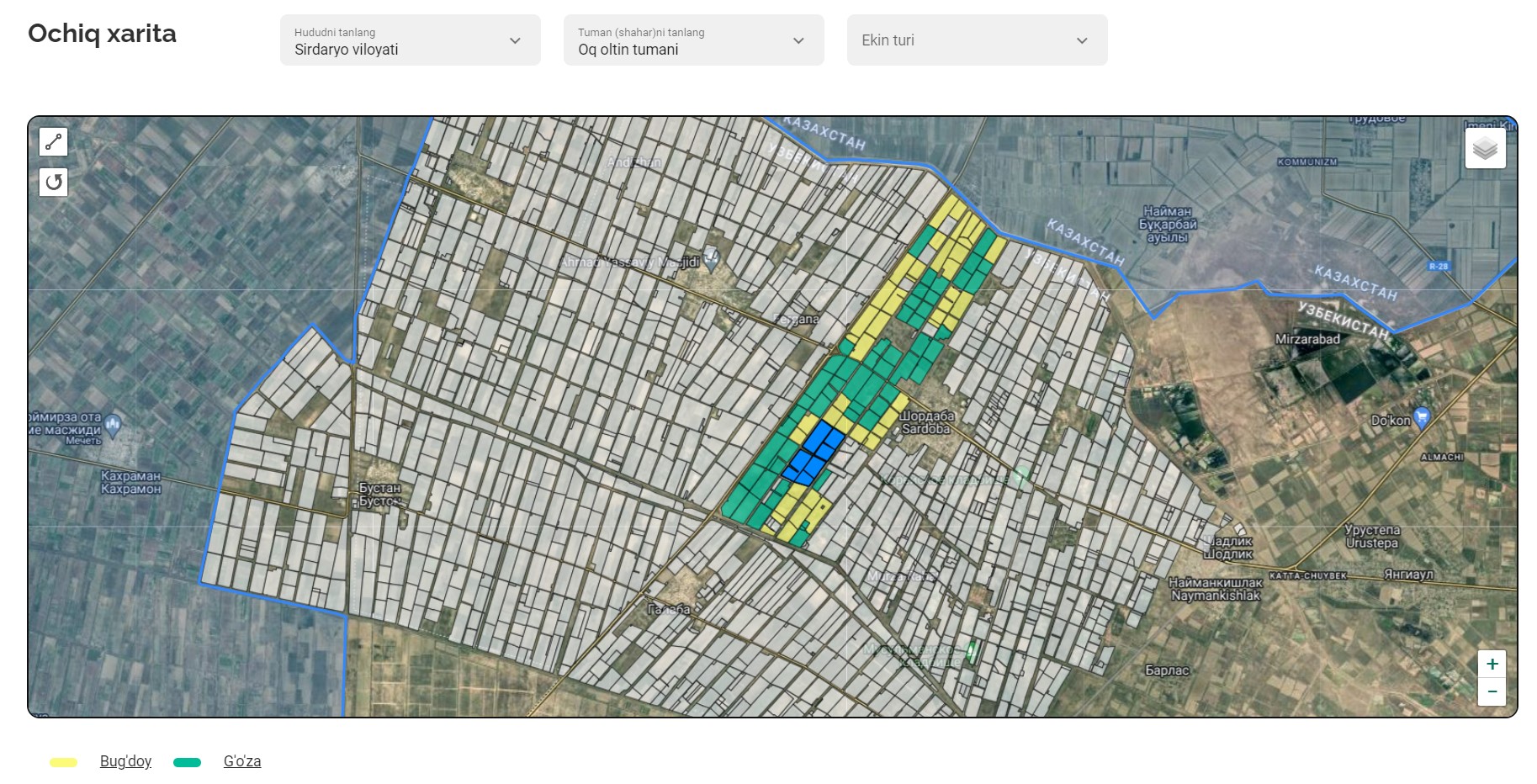Click the mosque pin near Kahramon

[x=114, y=423]
